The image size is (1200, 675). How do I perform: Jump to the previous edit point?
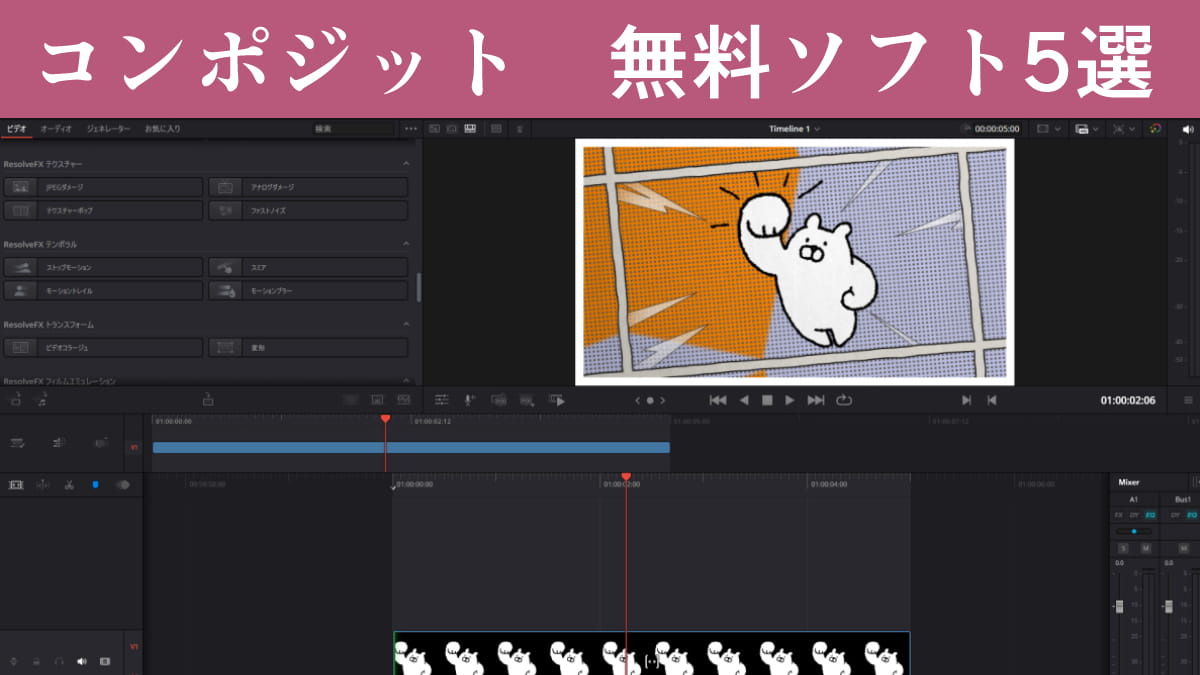tap(991, 400)
